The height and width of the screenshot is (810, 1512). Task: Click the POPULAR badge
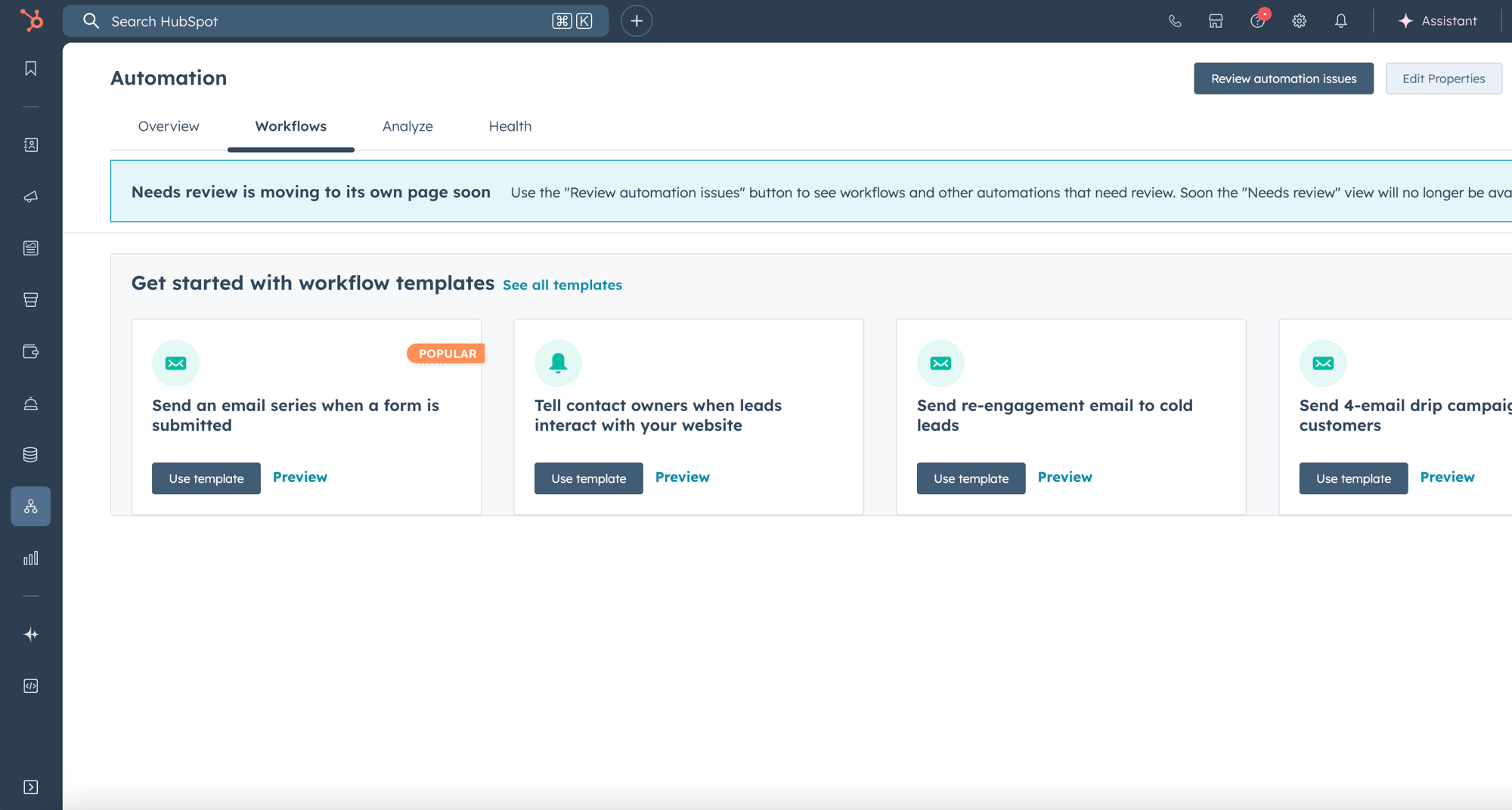click(447, 354)
